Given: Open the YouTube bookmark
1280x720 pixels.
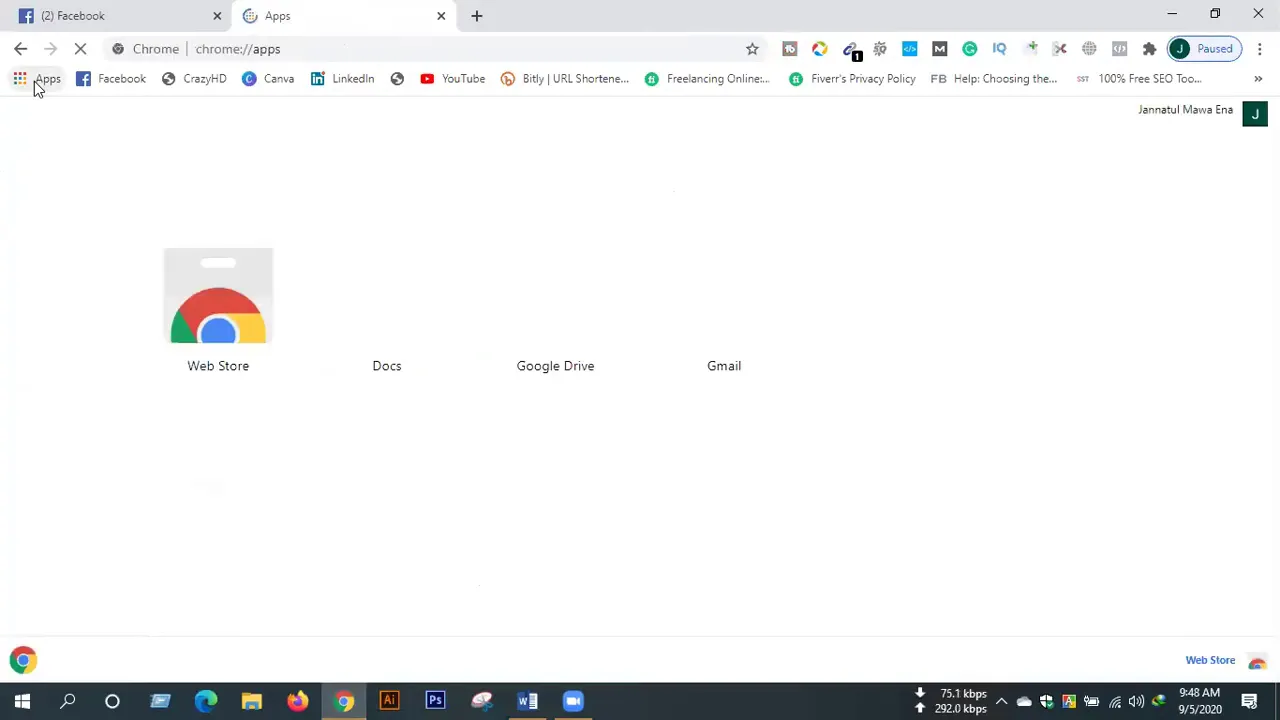Looking at the screenshot, I should point(452,79).
